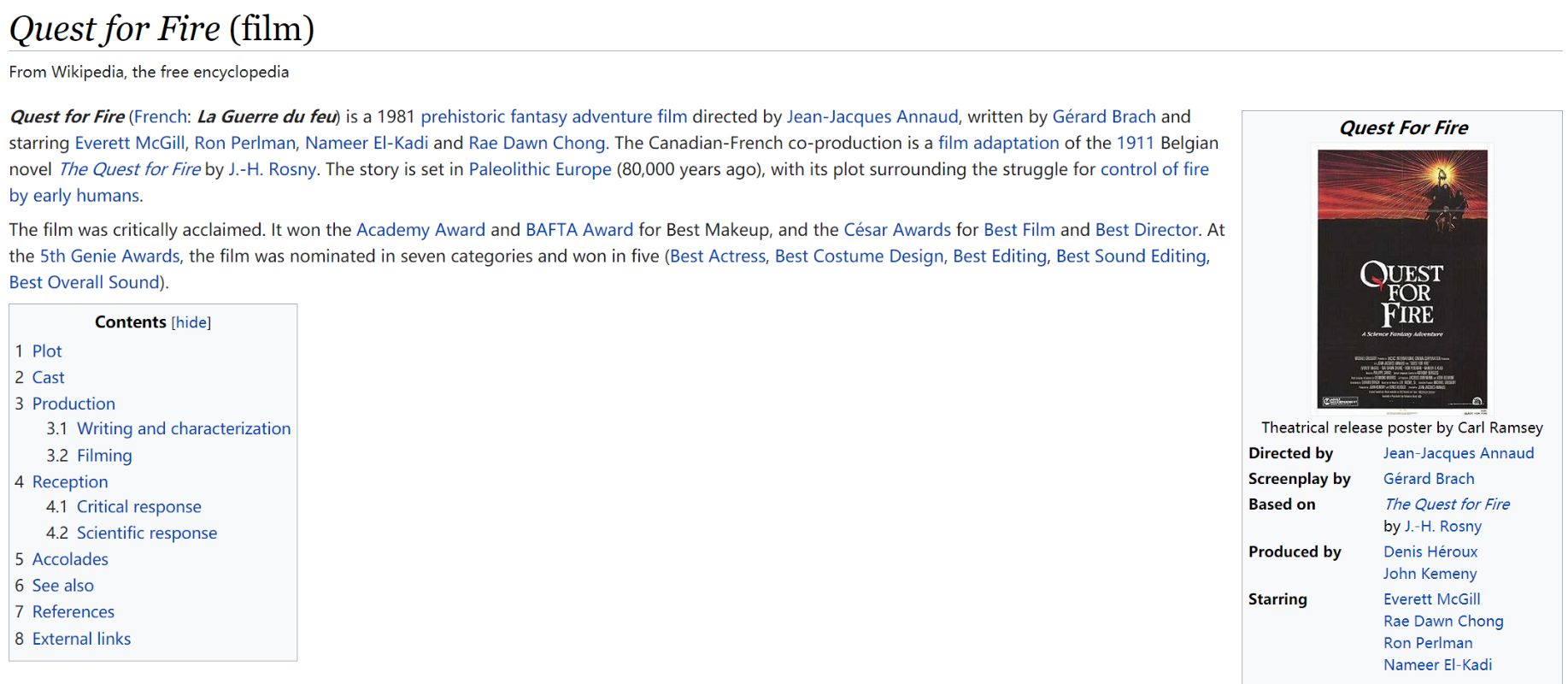The width and height of the screenshot is (1568, 684).
Task: Follow the Academy Award link
Action: (420, 229)
